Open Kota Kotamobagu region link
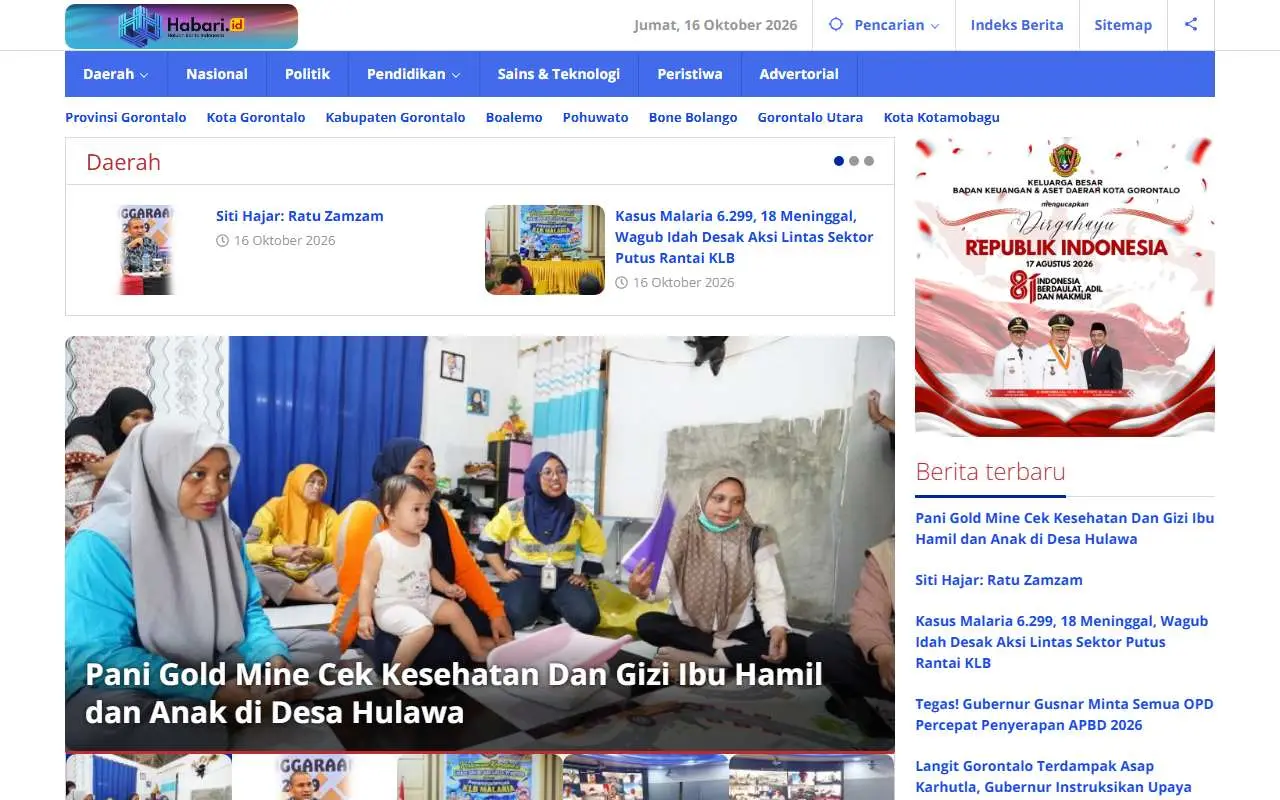The image size is (1280, 800). pyautogui.click(x=942, y=117)
